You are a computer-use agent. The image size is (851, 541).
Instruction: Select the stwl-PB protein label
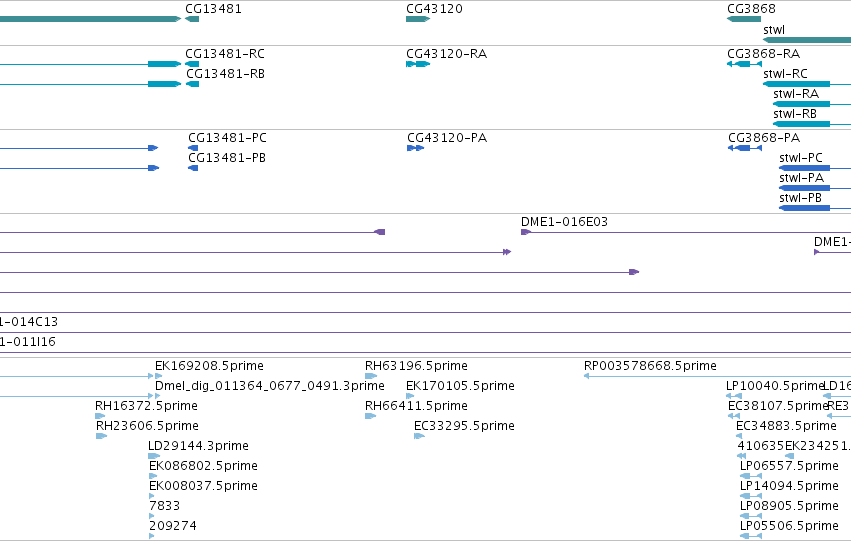(x=800, y=198)
